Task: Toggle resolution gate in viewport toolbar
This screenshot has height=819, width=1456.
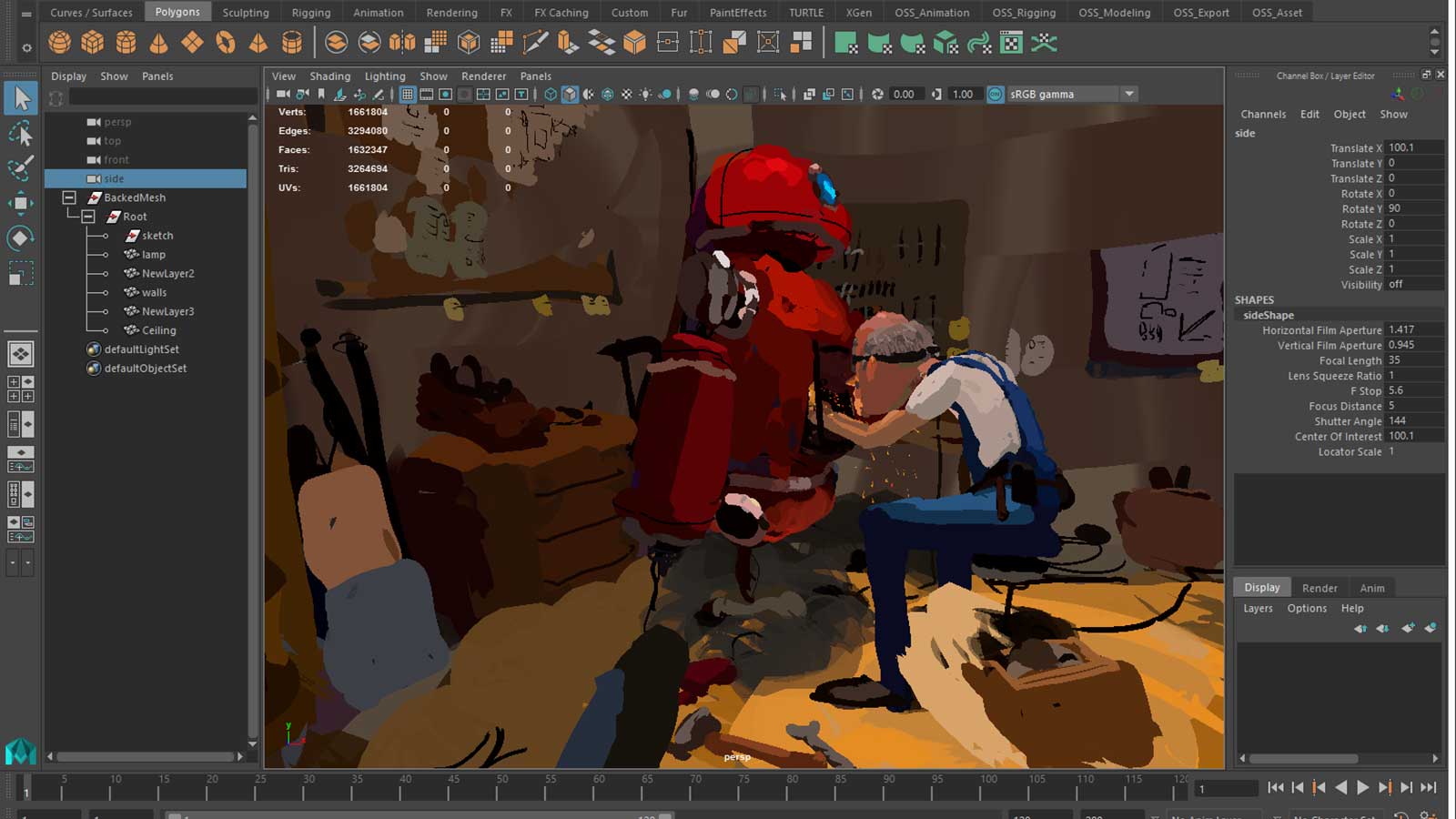Action: pyautogui.click(x=445, y=94)
